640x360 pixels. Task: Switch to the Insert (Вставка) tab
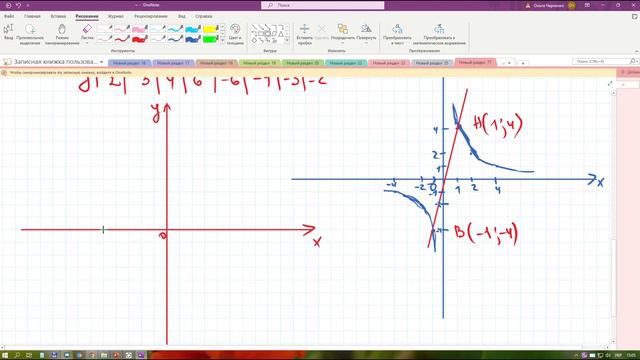point(58,16)
